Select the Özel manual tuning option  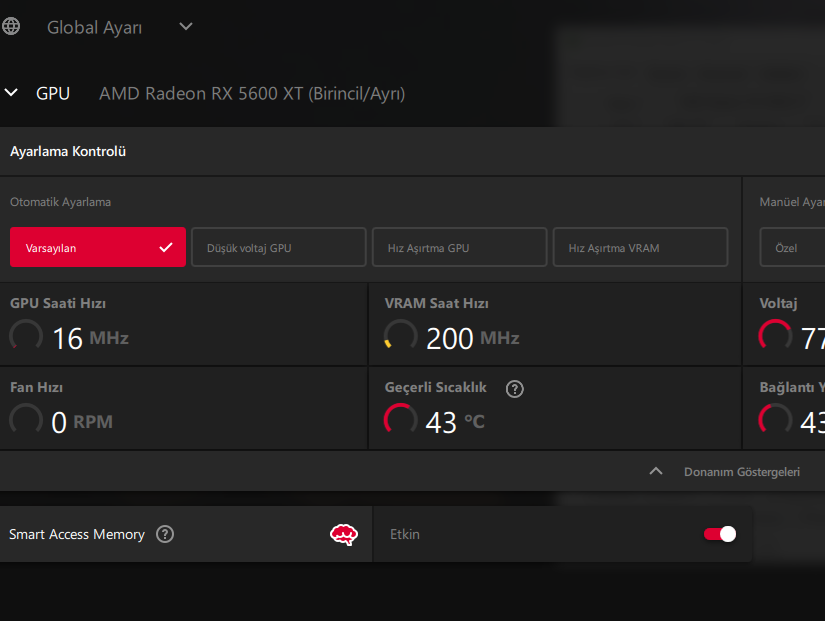click(x=792, y=247)
